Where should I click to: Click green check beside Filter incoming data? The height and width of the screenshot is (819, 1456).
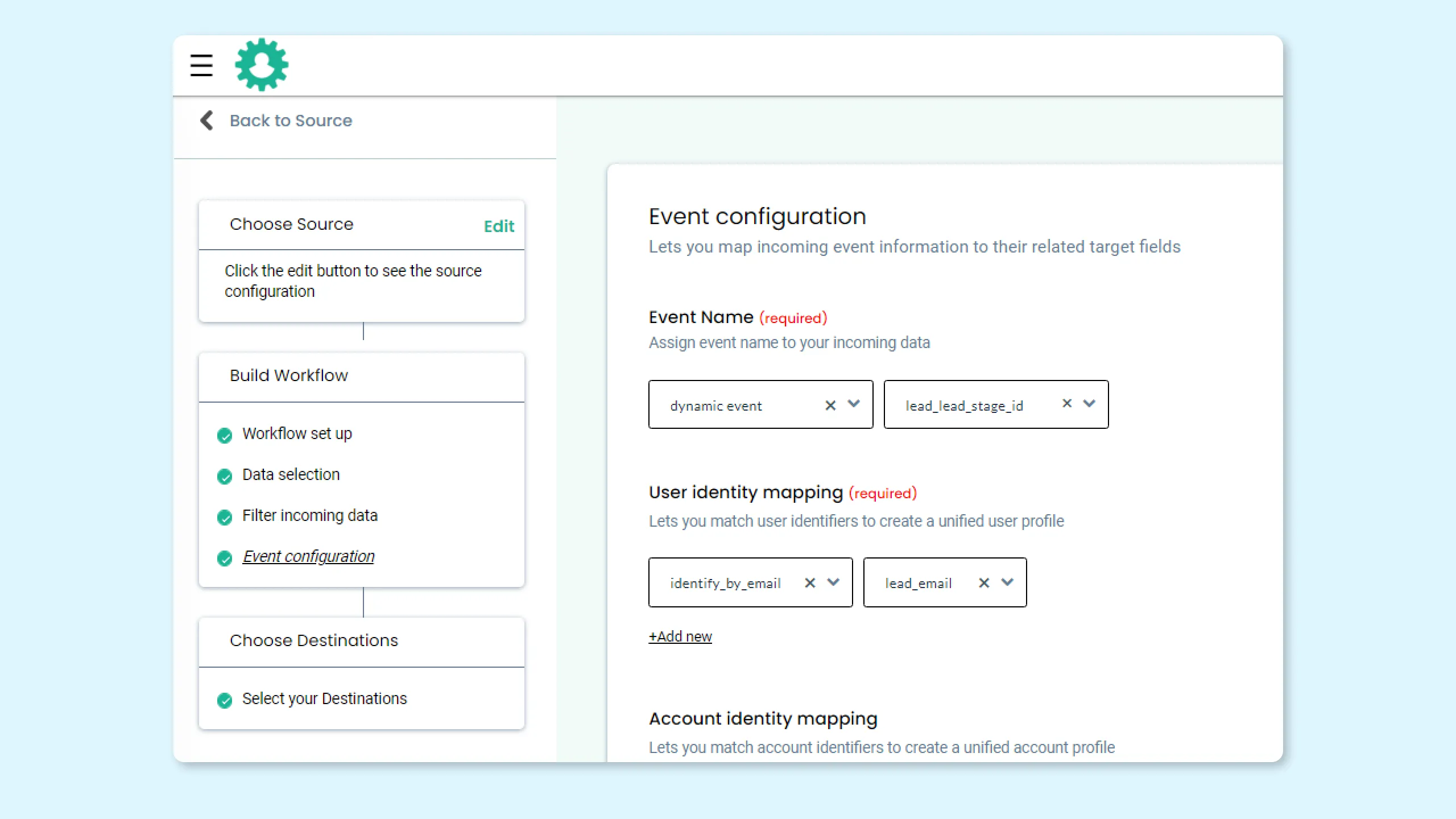tap(225, 518)
